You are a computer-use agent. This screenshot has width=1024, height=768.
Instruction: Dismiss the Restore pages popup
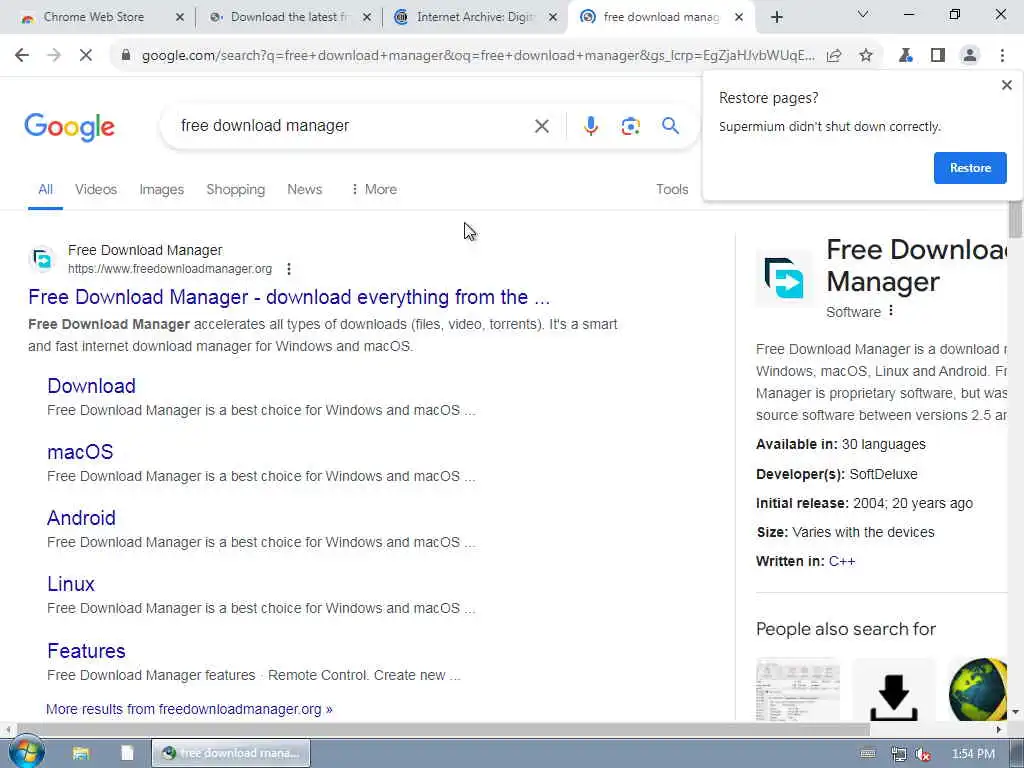click(x=1006, y=85)
